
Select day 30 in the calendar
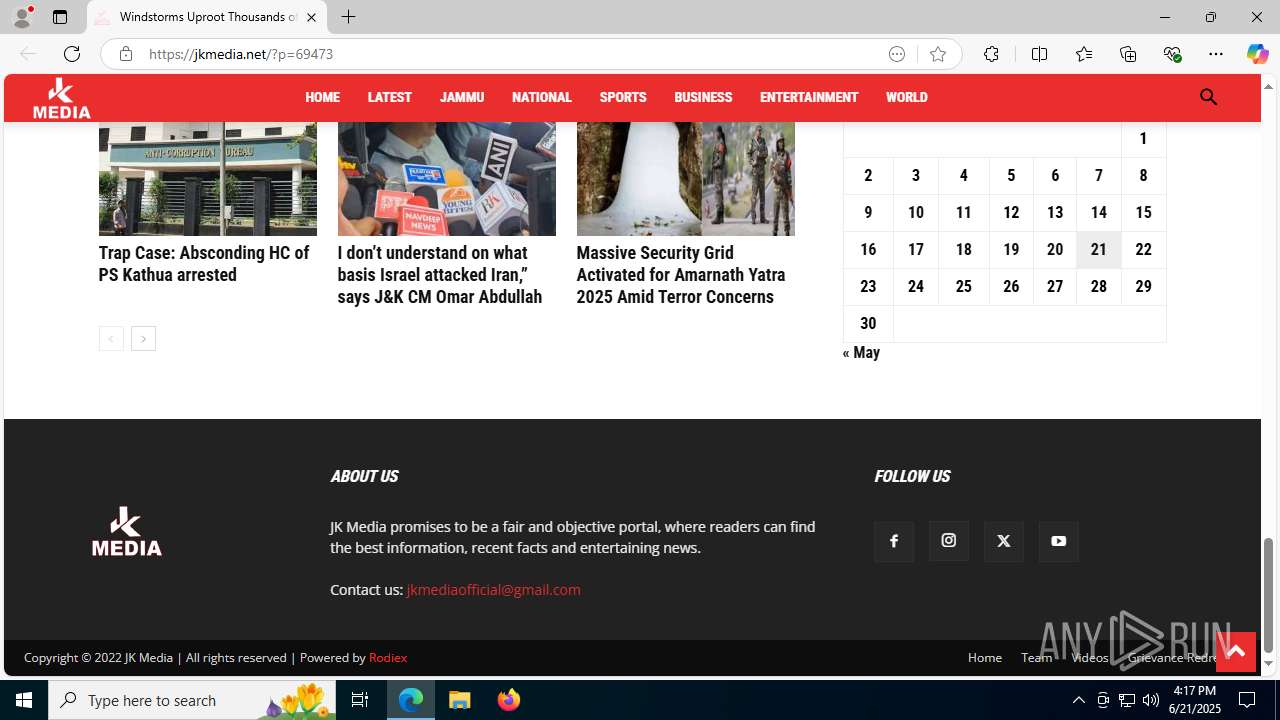click(868, 323)
